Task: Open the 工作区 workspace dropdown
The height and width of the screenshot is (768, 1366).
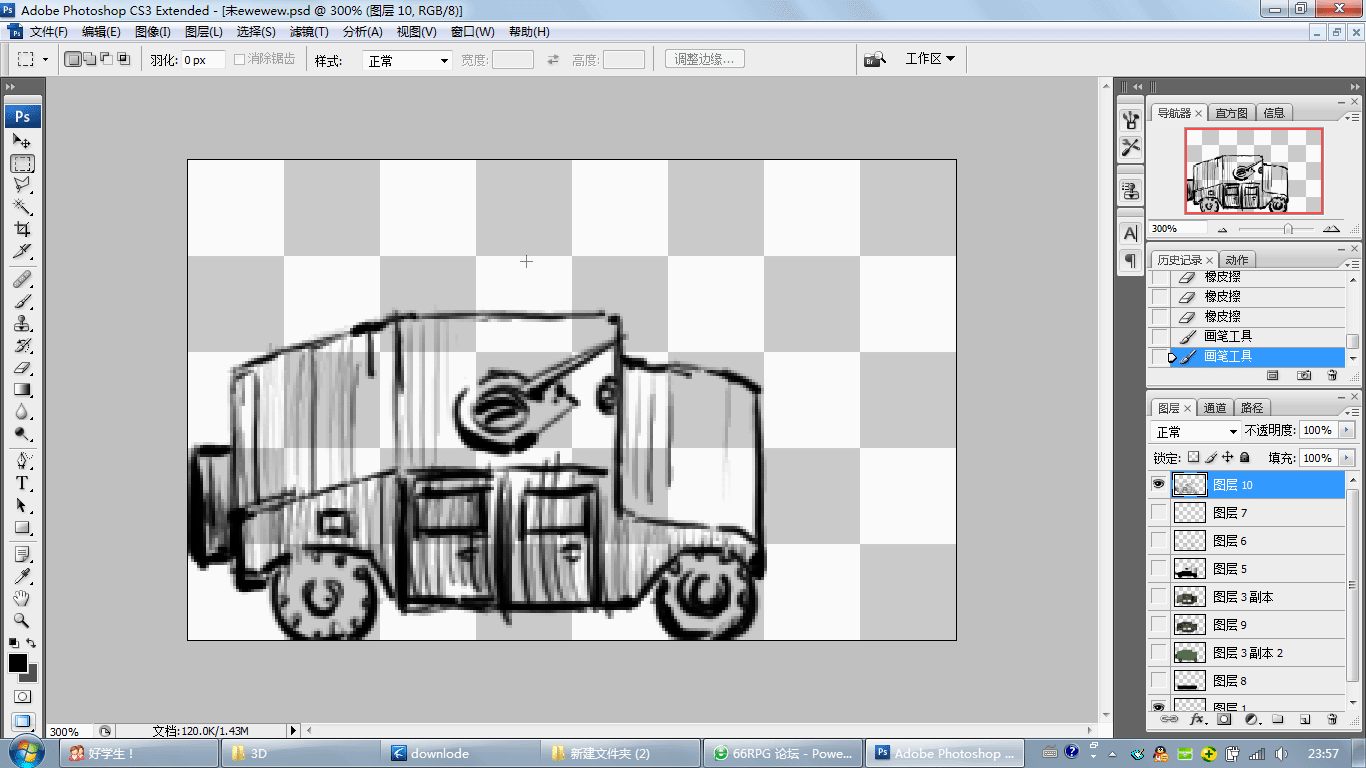Action: click(930, 59)
